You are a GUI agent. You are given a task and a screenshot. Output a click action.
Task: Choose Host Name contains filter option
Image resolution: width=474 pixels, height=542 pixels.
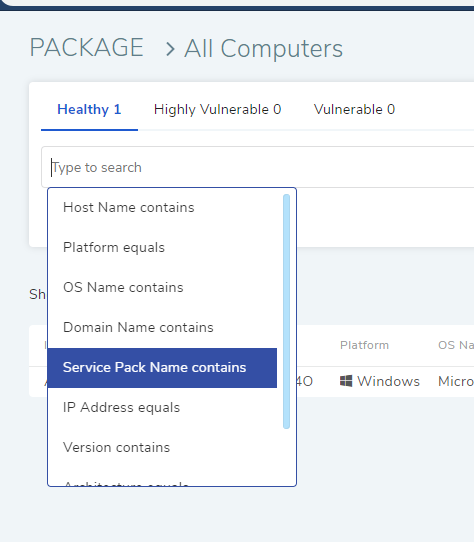point(162,208)
